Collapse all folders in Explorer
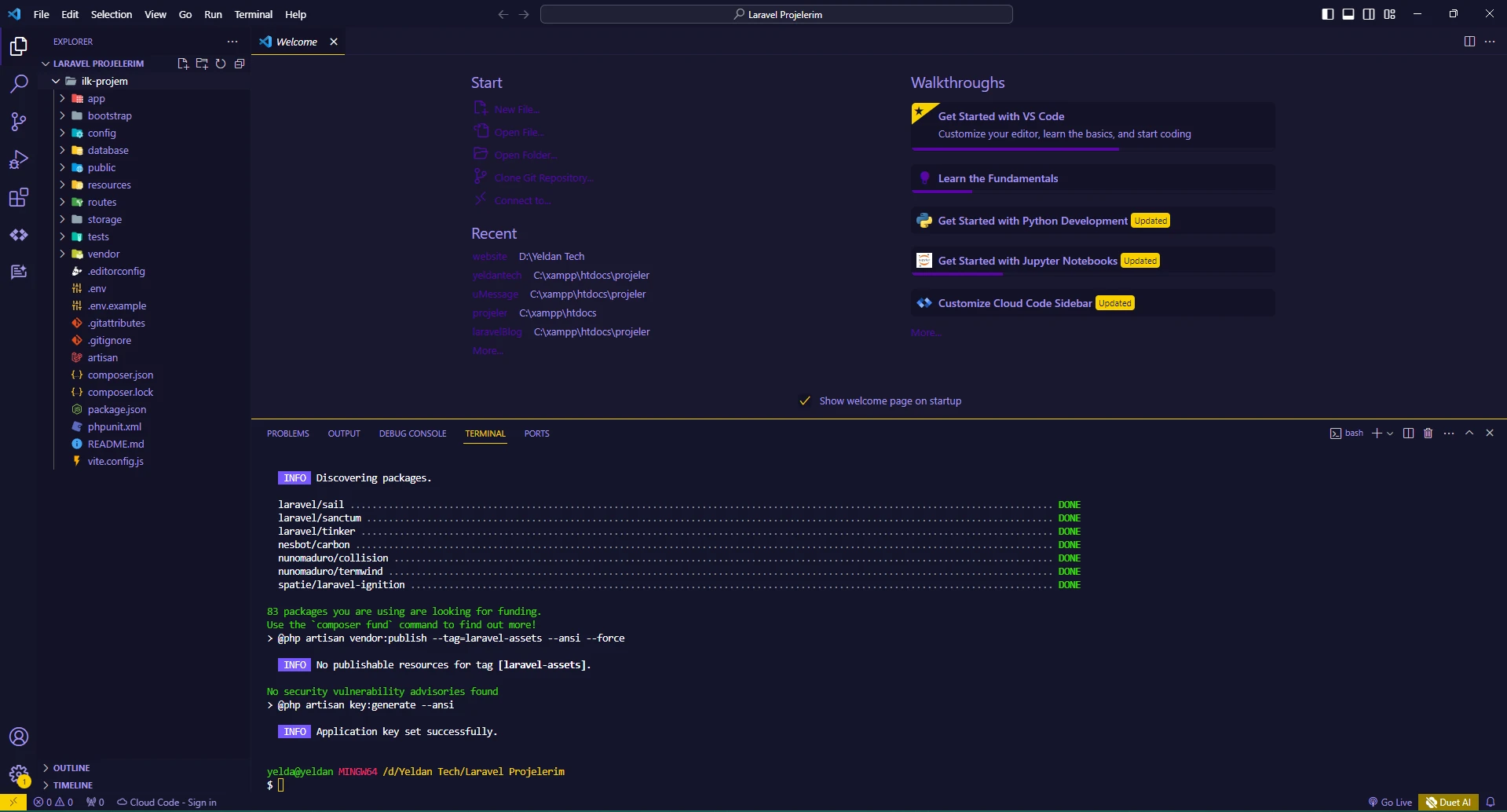 [x=240, y=64]
